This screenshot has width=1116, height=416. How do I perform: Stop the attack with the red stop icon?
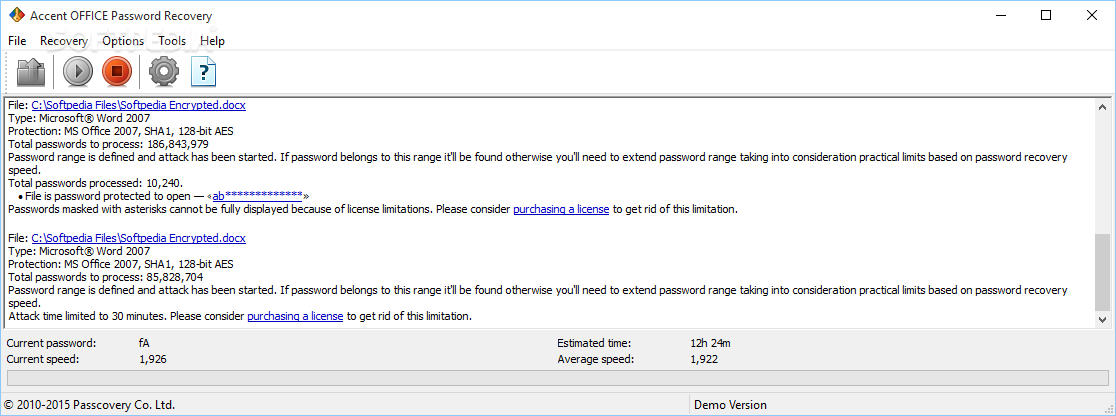[118, 72]
